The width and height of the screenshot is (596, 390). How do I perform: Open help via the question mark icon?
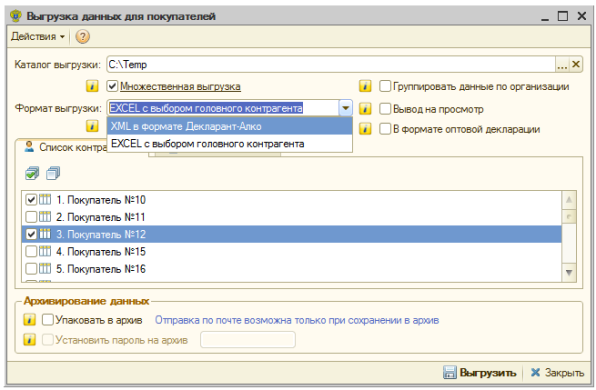[82, 36]
